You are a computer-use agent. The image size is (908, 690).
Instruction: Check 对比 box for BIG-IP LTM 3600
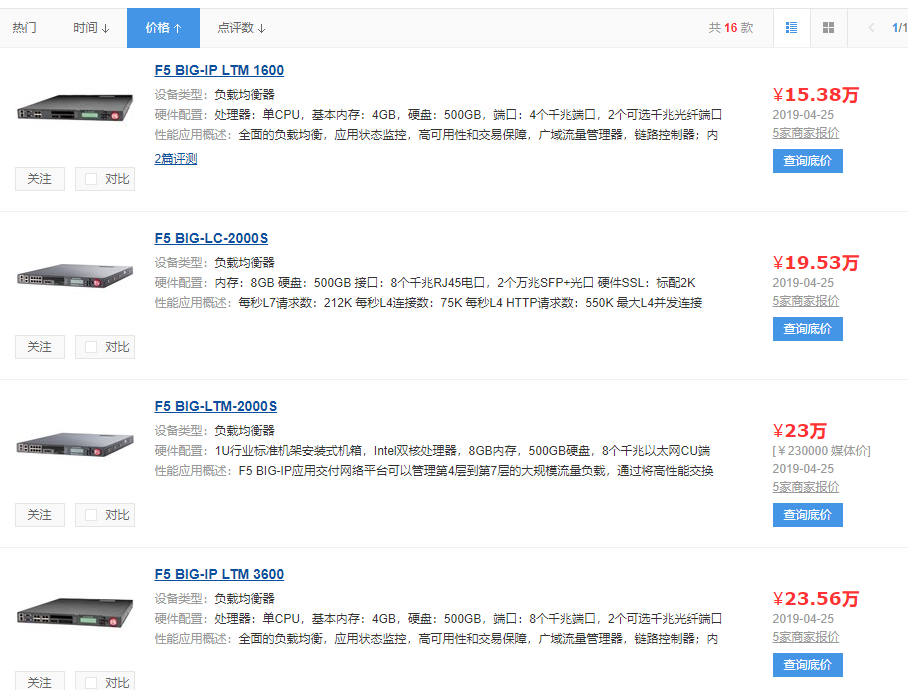pos(91,682)
